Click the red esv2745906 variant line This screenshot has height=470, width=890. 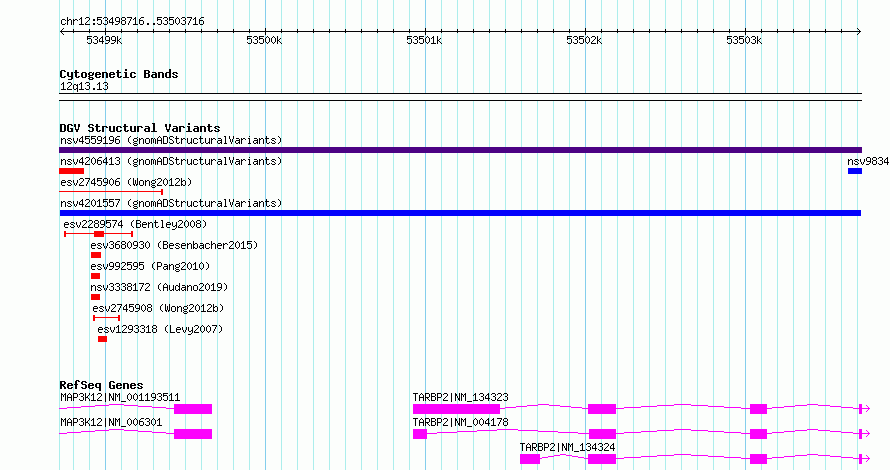tap(111, 192)
